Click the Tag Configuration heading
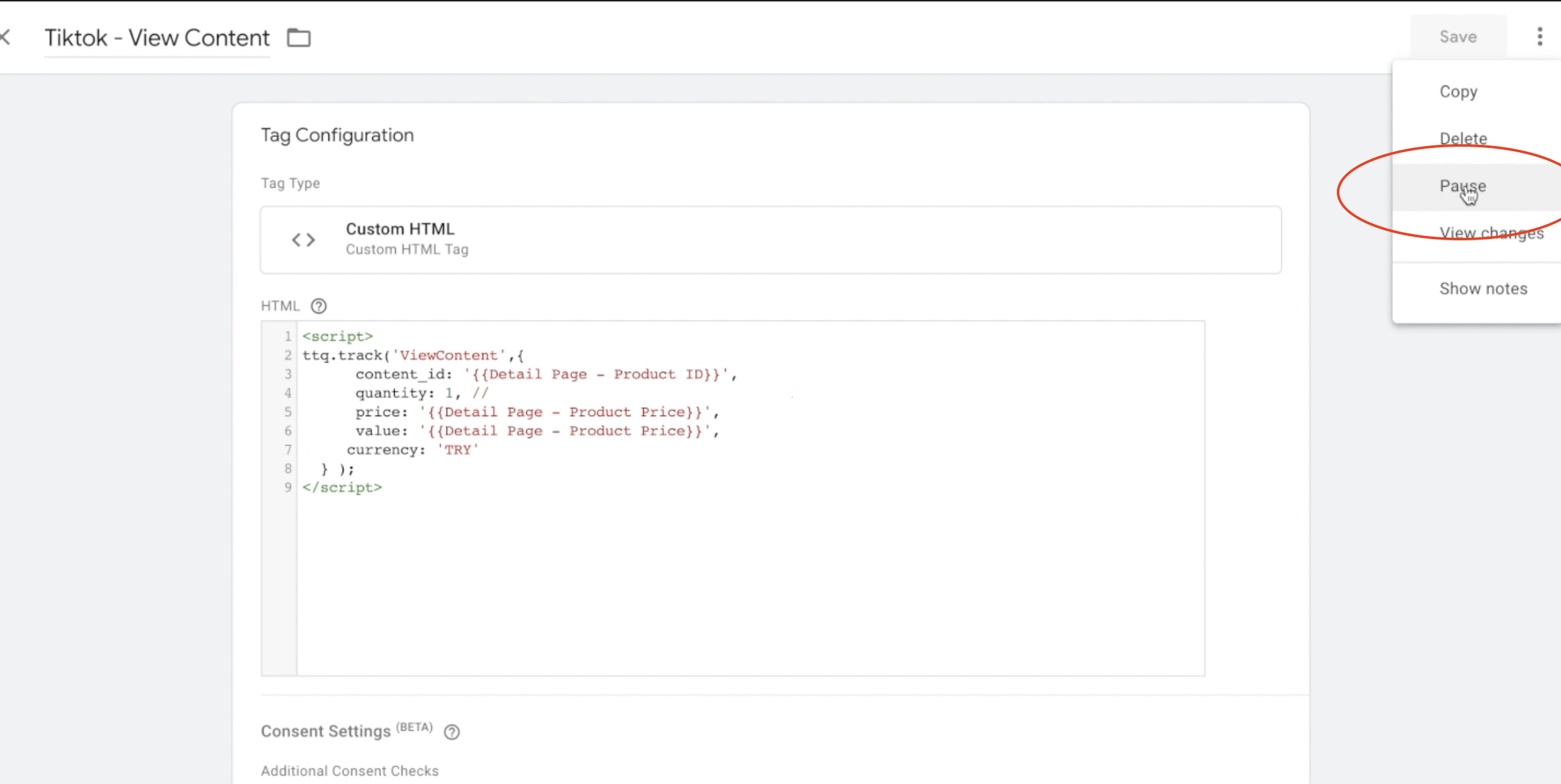1561x784 pixels. tap(337, 135)
